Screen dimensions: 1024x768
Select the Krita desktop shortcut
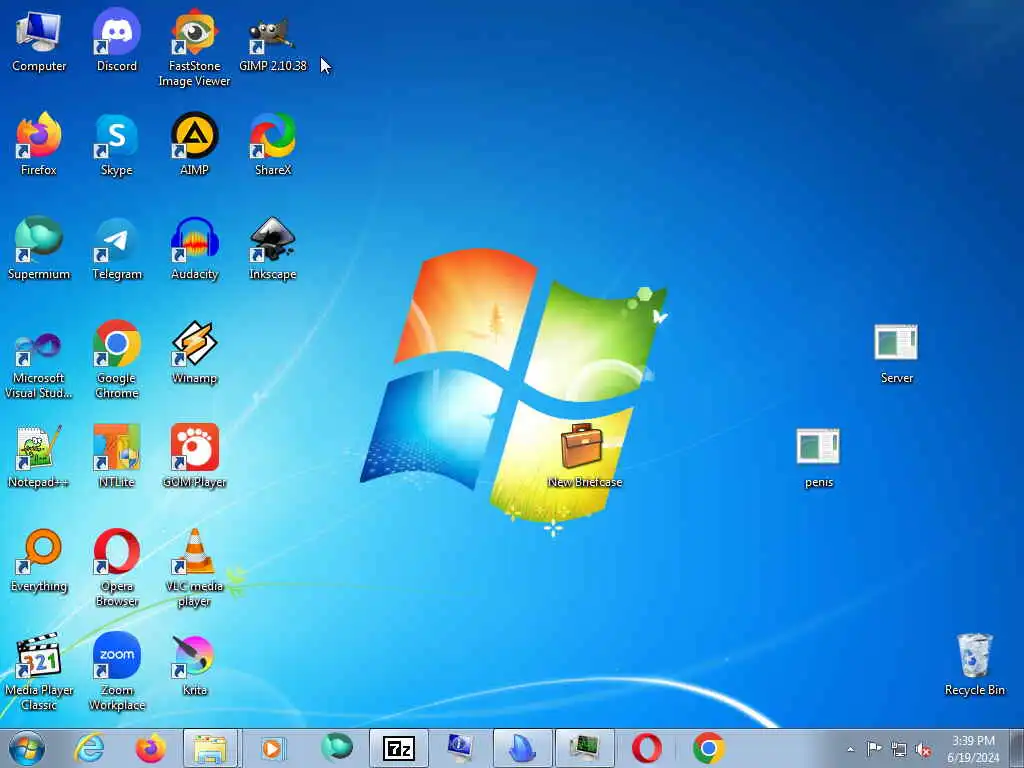click(x=194, y=664)
